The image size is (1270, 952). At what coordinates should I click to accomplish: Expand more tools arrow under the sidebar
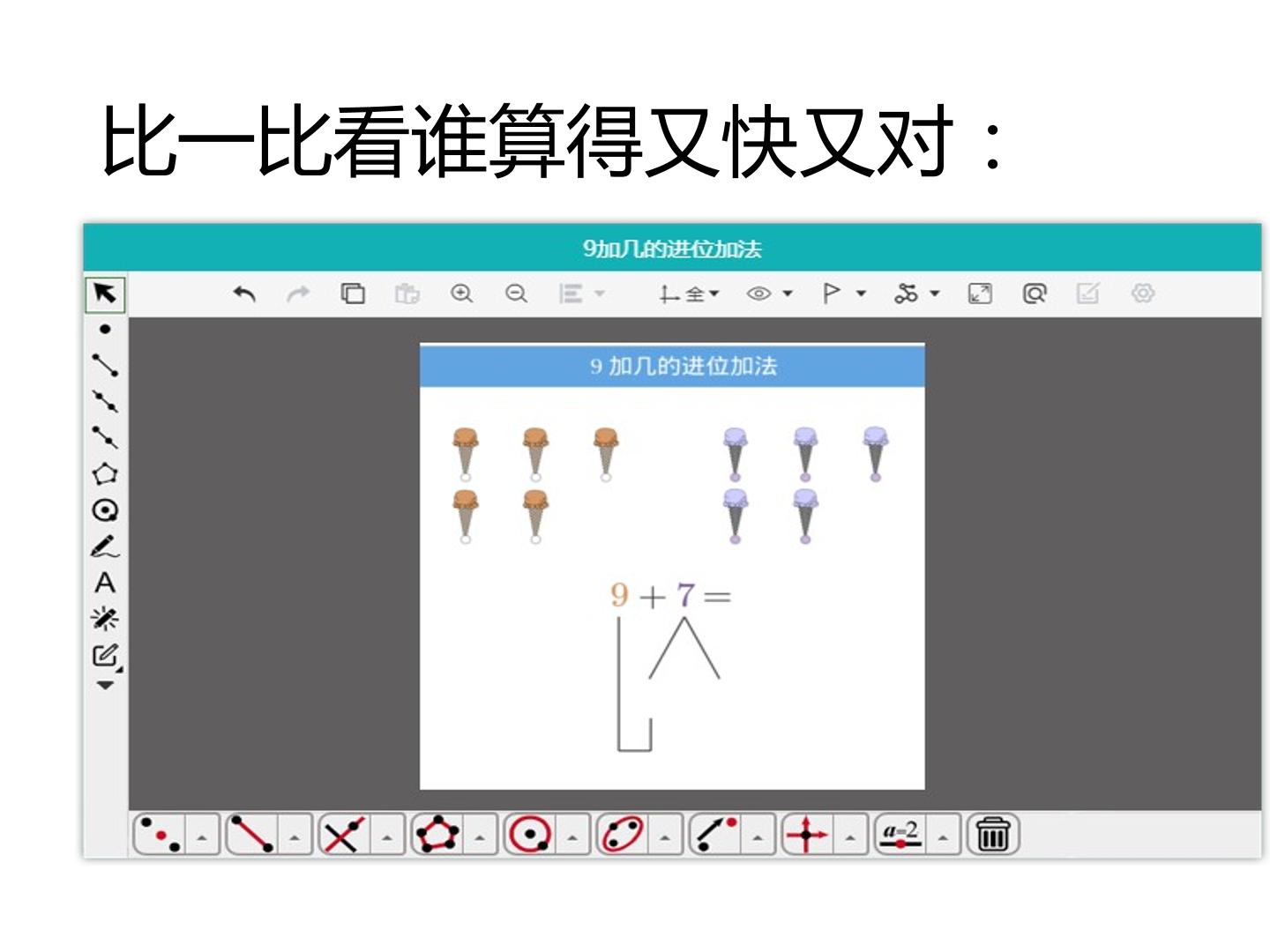[105, 685]
